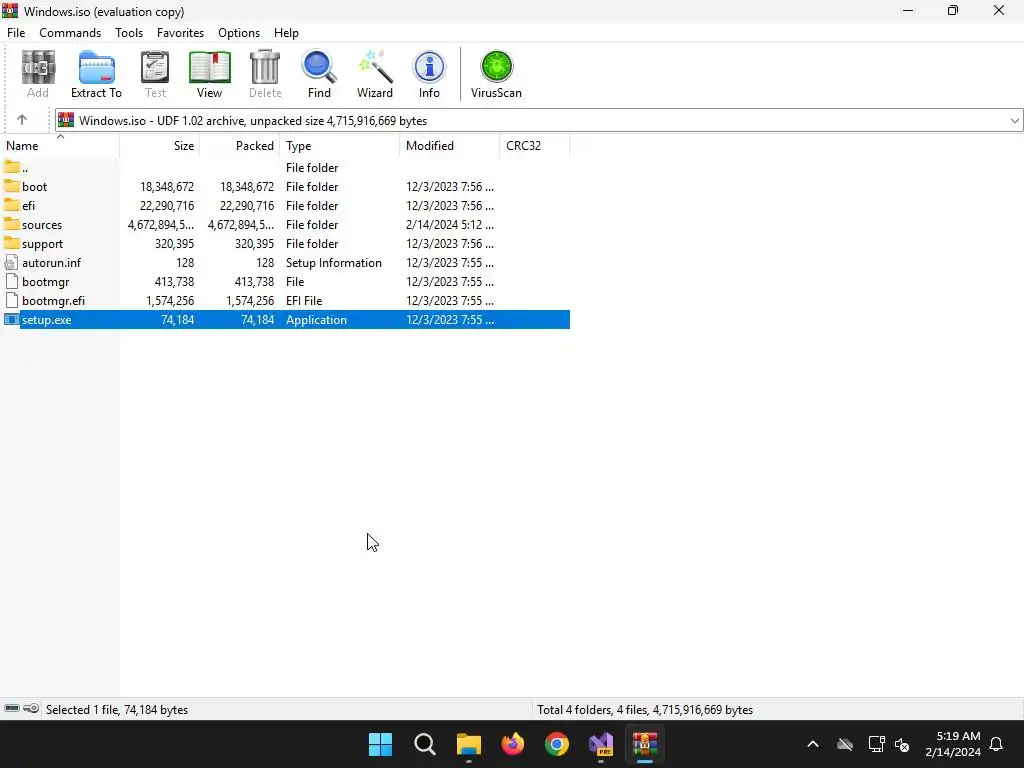Click the WinRAR title bar icon
Screen dimensions: 1024x768
click(10, 11)
